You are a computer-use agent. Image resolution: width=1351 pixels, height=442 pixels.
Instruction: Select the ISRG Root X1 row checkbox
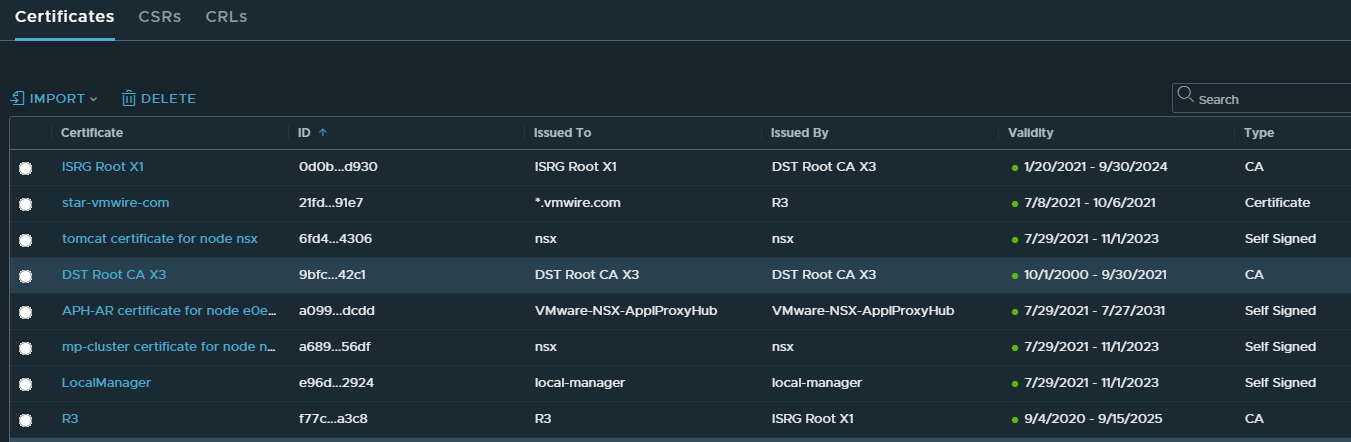tap(25, 168)
